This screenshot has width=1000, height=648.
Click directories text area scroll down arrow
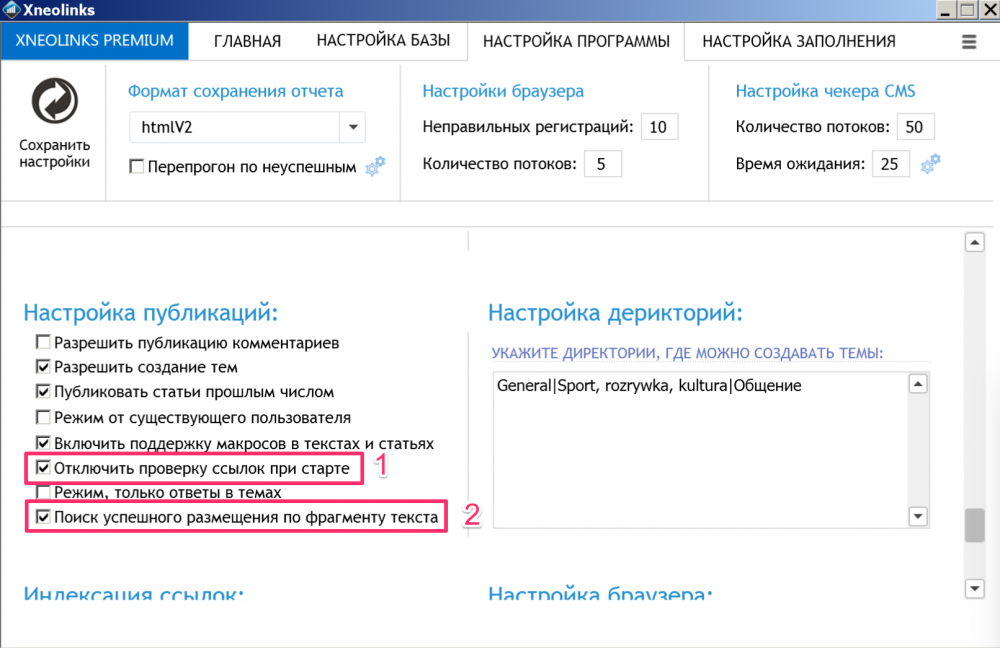coord(918,516)
